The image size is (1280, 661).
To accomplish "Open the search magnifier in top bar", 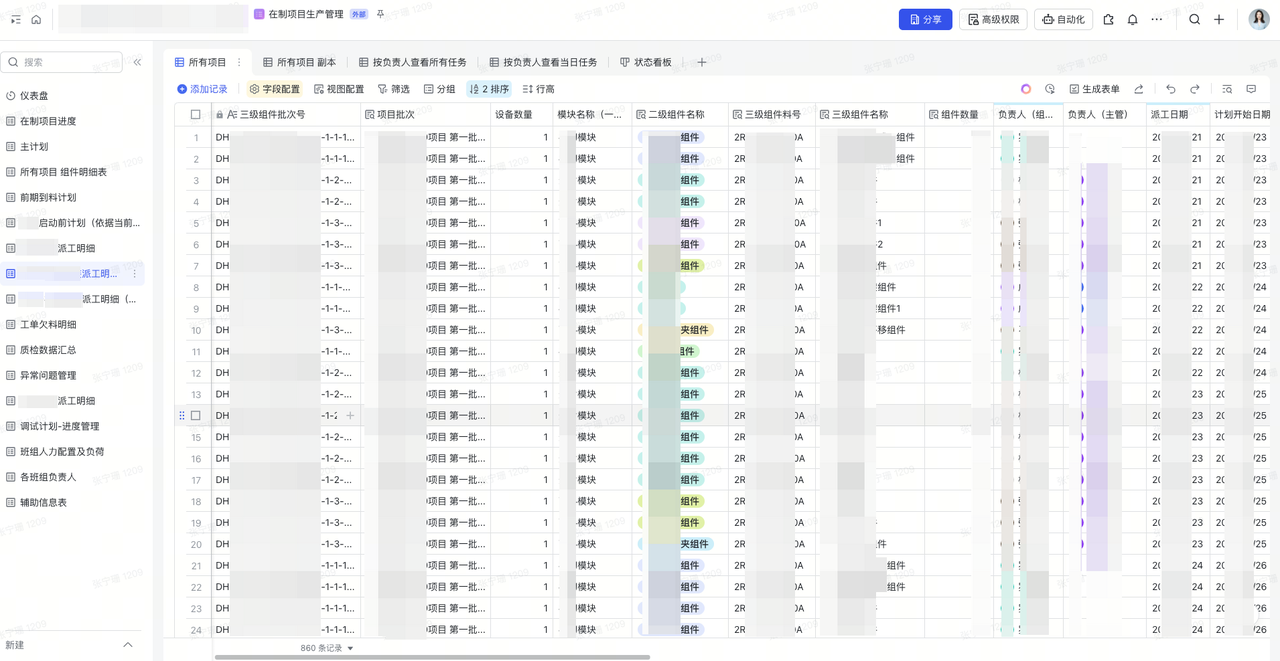I will click(x=1195, y=19).
